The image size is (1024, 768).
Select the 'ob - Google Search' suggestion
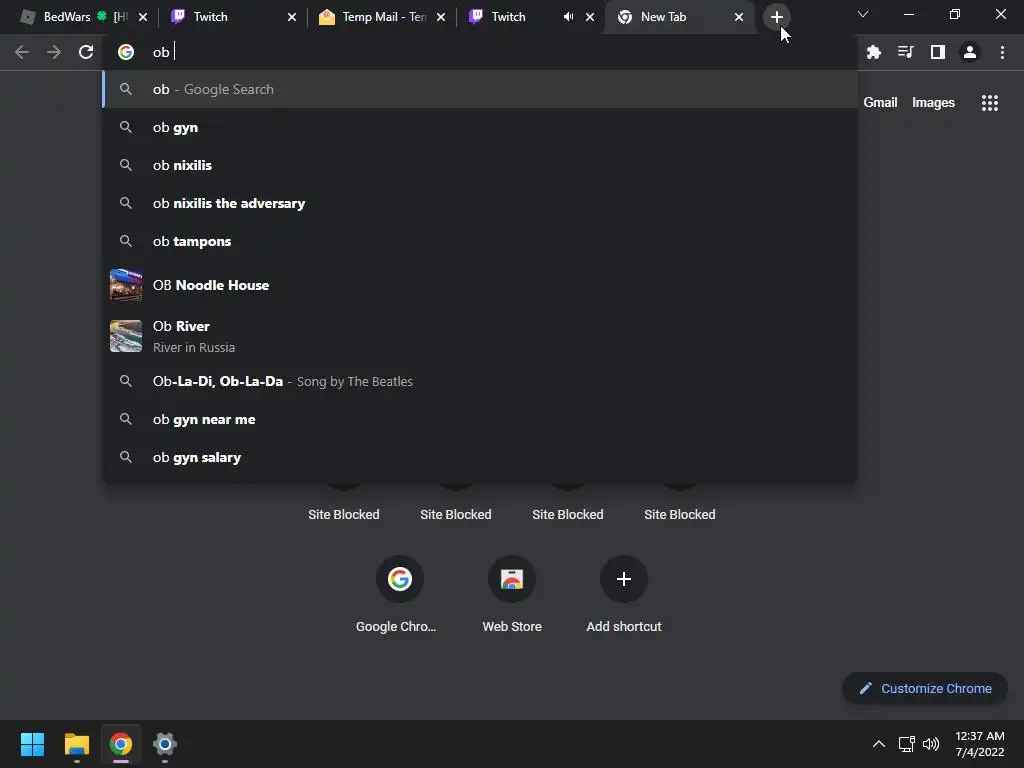tap(480, 89)
